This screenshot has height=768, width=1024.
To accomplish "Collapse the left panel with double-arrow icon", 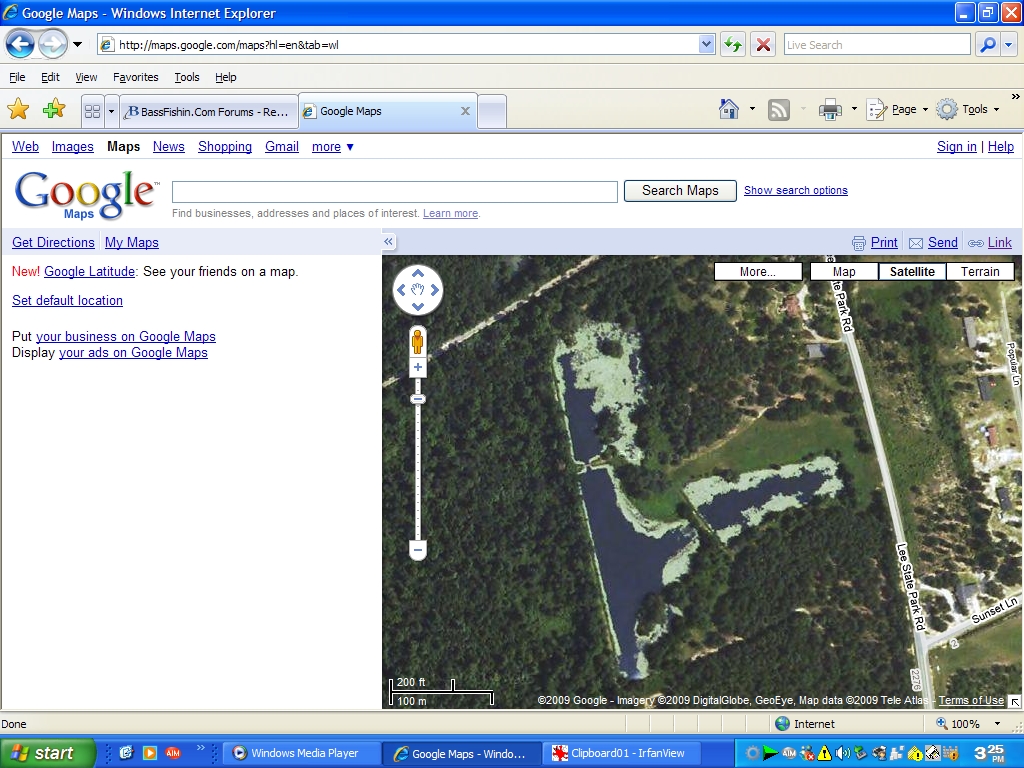I will pyautogui.click(x=389, y=242).
